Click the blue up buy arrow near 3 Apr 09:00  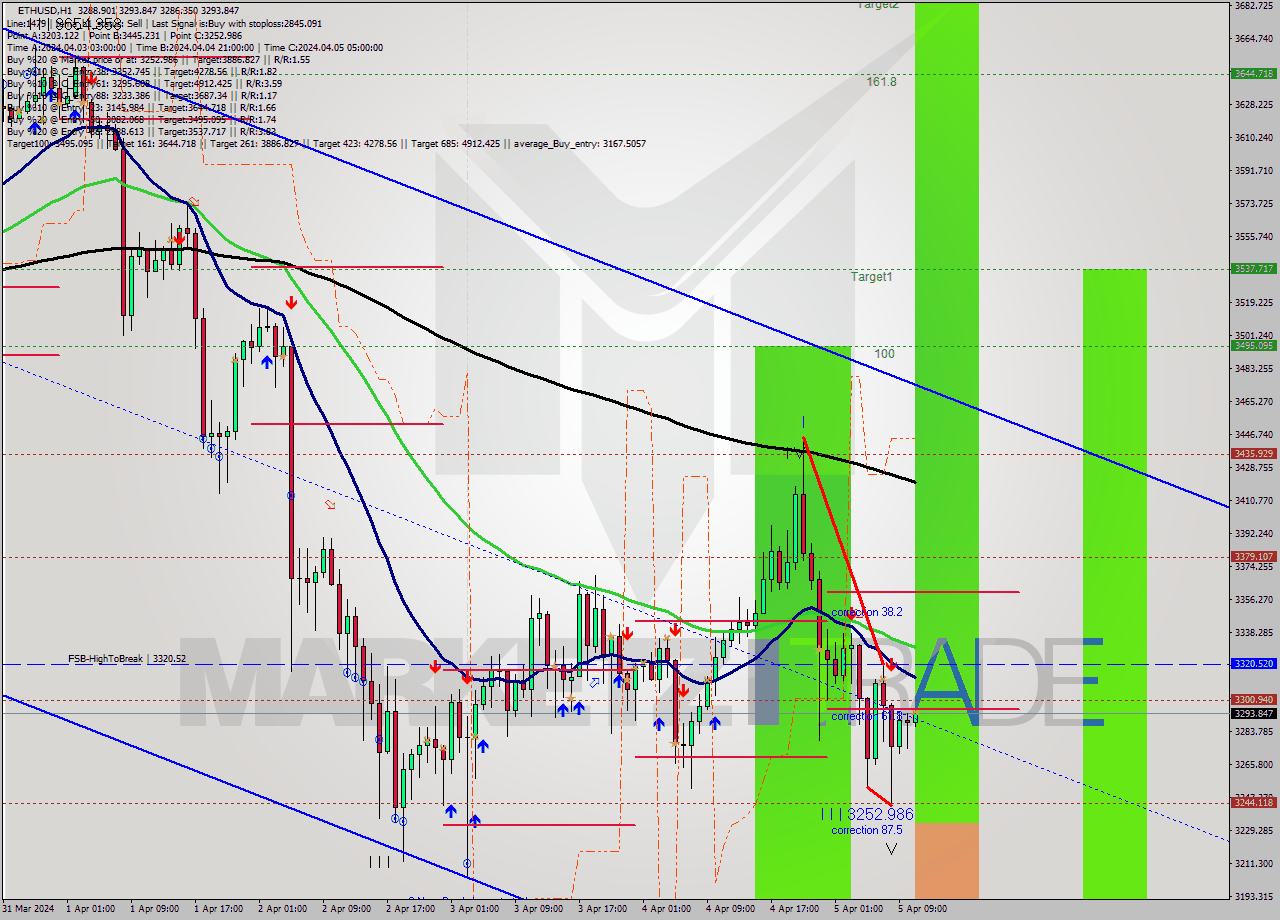[563, 709]
